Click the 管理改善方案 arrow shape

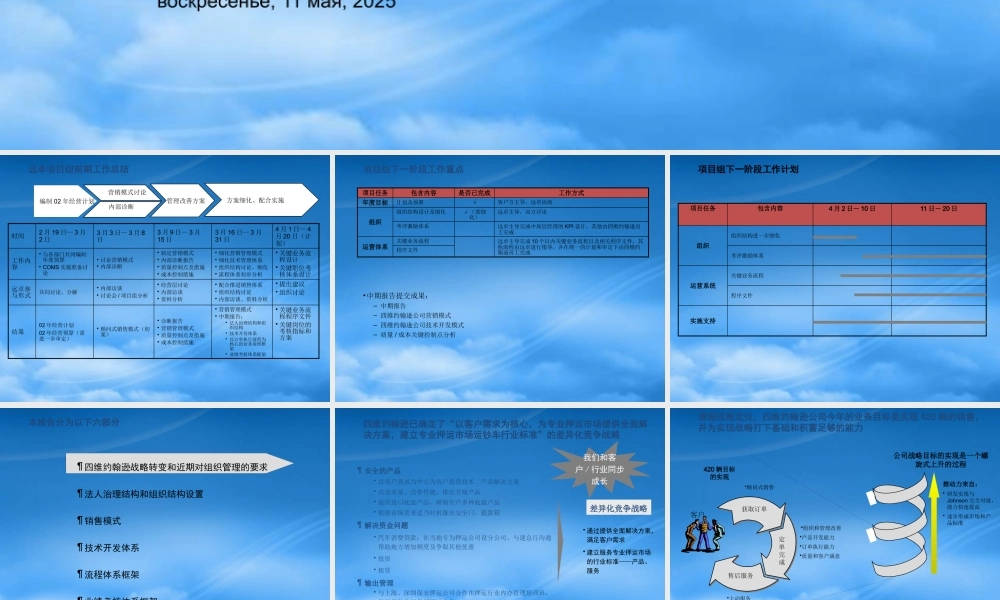tap(182, 200)
